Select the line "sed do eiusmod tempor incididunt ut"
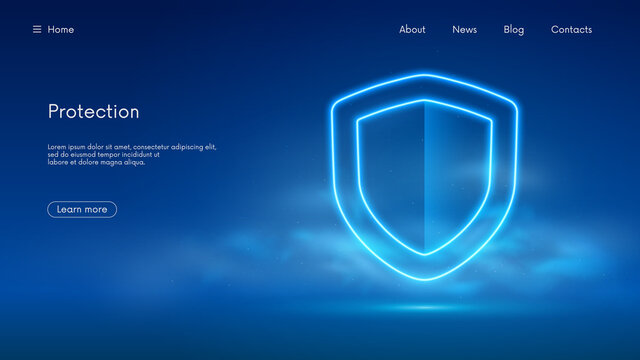The image size is (640, 360). pyautogui.click(x=103, y=155)
